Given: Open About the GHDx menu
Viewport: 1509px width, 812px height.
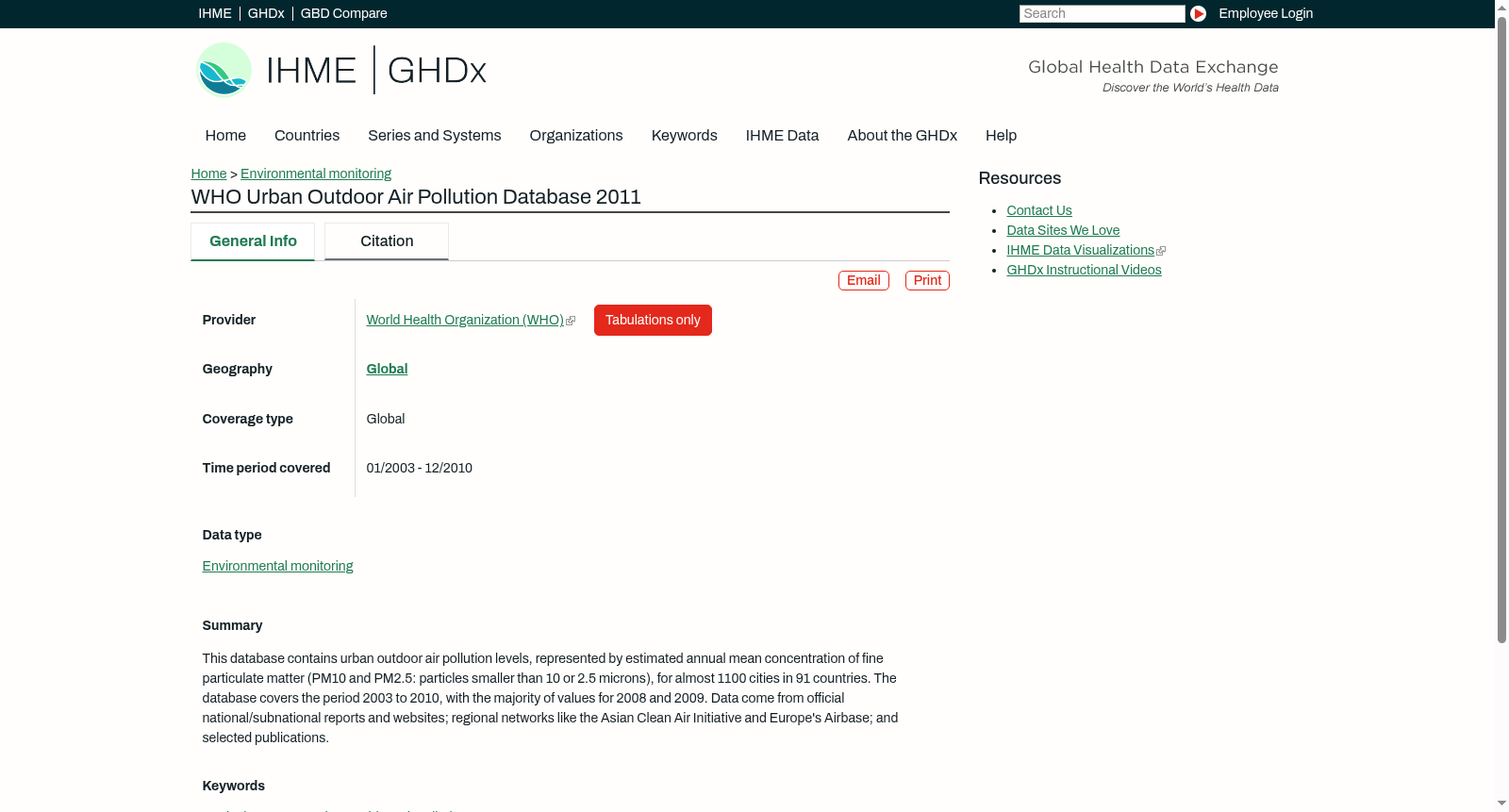Looking at the screenshot, I should (903, 136).
